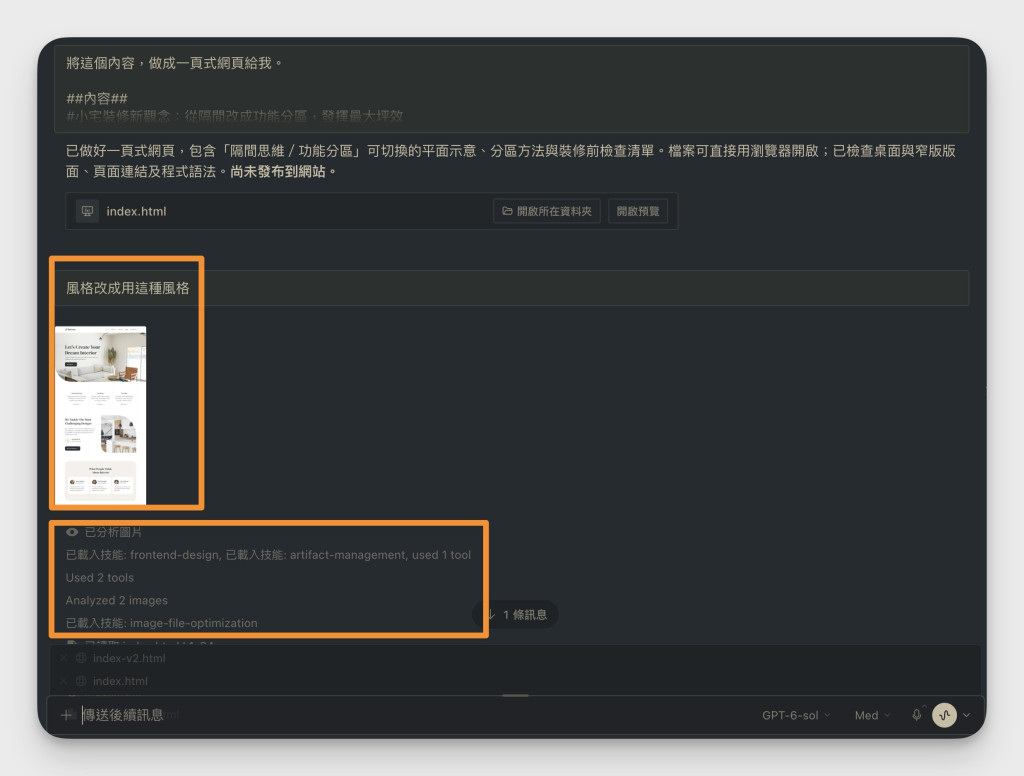Remove the index.html attachment with its X
This screenshot has width=1024, height=776.
pos(63,681)
